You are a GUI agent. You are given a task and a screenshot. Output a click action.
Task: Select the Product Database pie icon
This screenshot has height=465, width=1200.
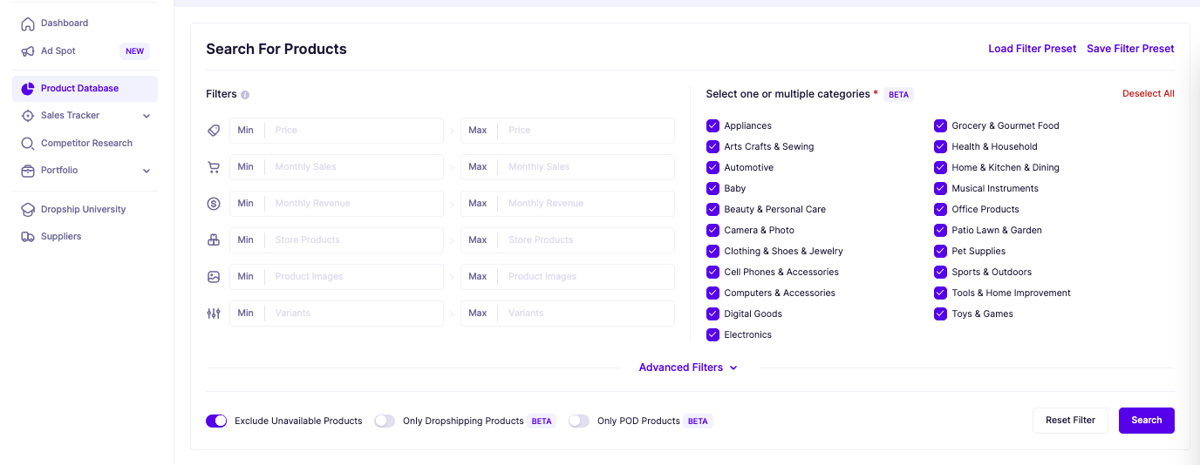tap(28, 88)
